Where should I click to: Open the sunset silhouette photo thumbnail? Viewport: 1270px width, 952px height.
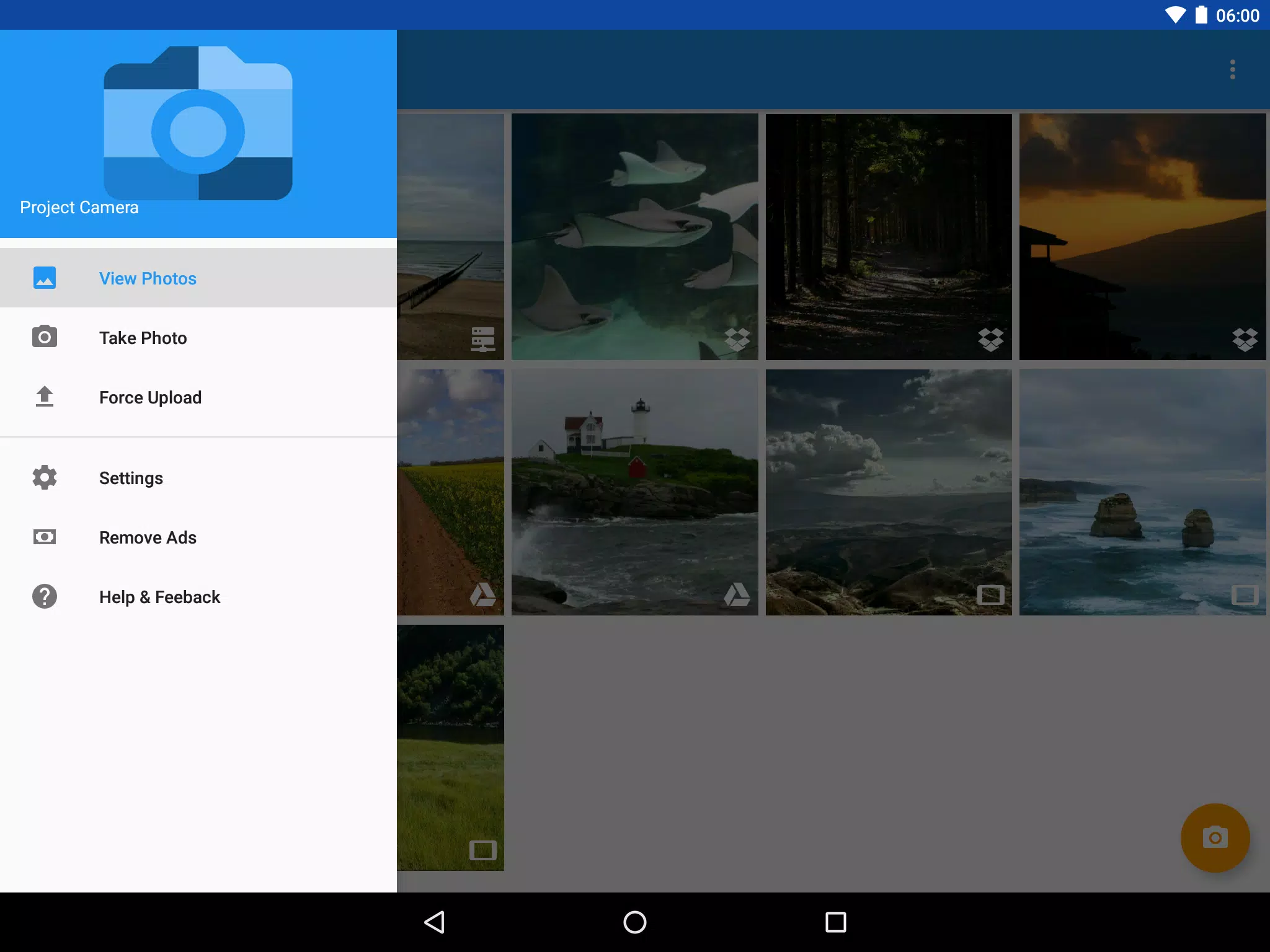click(1143, 236)
